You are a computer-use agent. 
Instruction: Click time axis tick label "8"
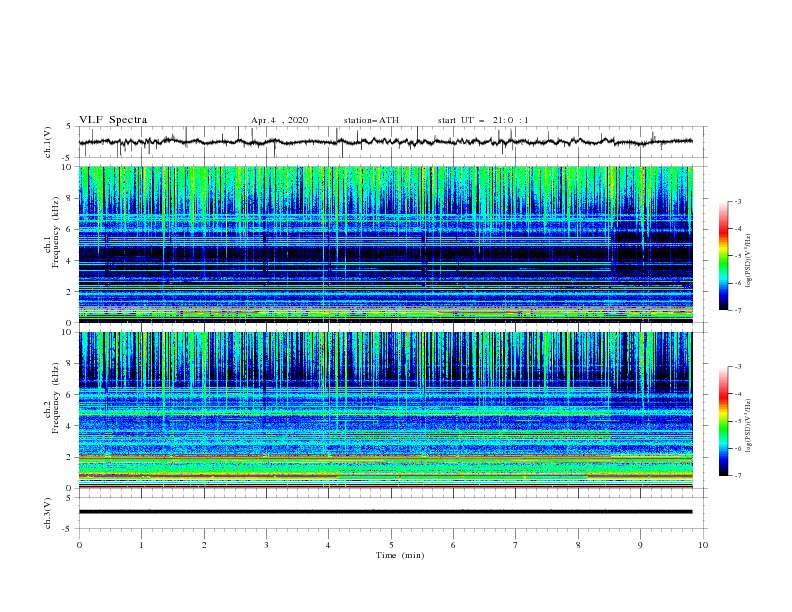pos(578,545)
